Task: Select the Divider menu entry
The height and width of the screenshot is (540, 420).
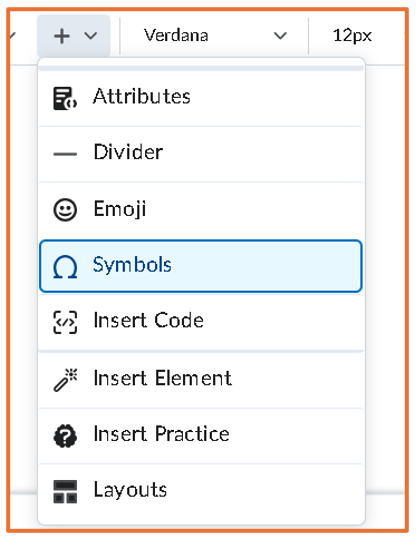Action: (201, 154)
